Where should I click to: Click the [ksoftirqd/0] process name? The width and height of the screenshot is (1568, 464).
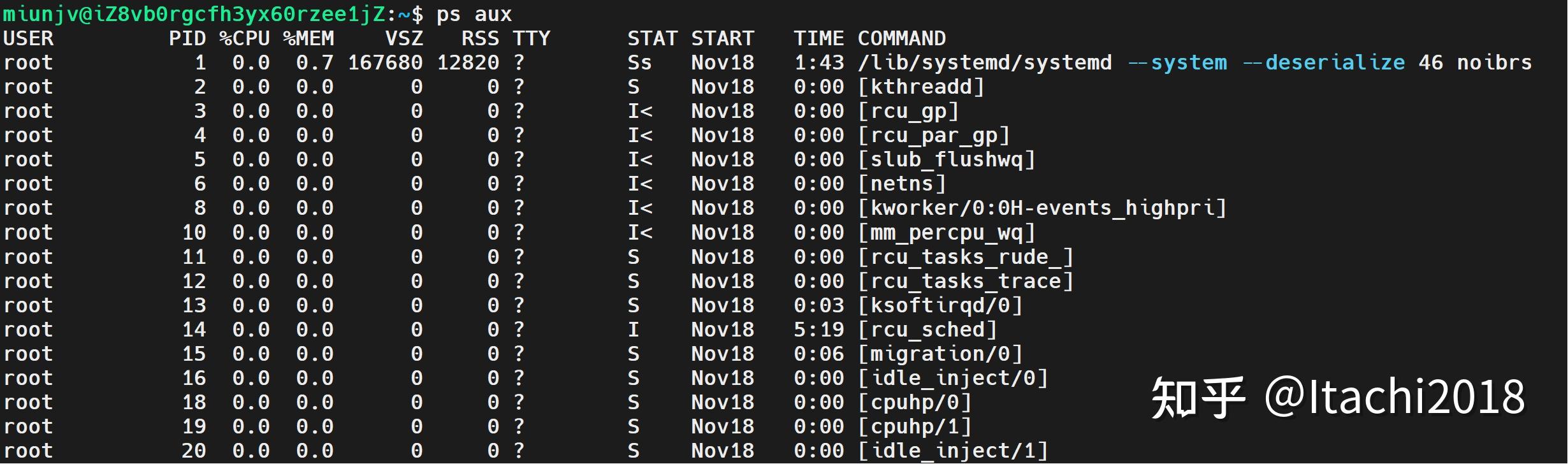click(x=940, y=305)
